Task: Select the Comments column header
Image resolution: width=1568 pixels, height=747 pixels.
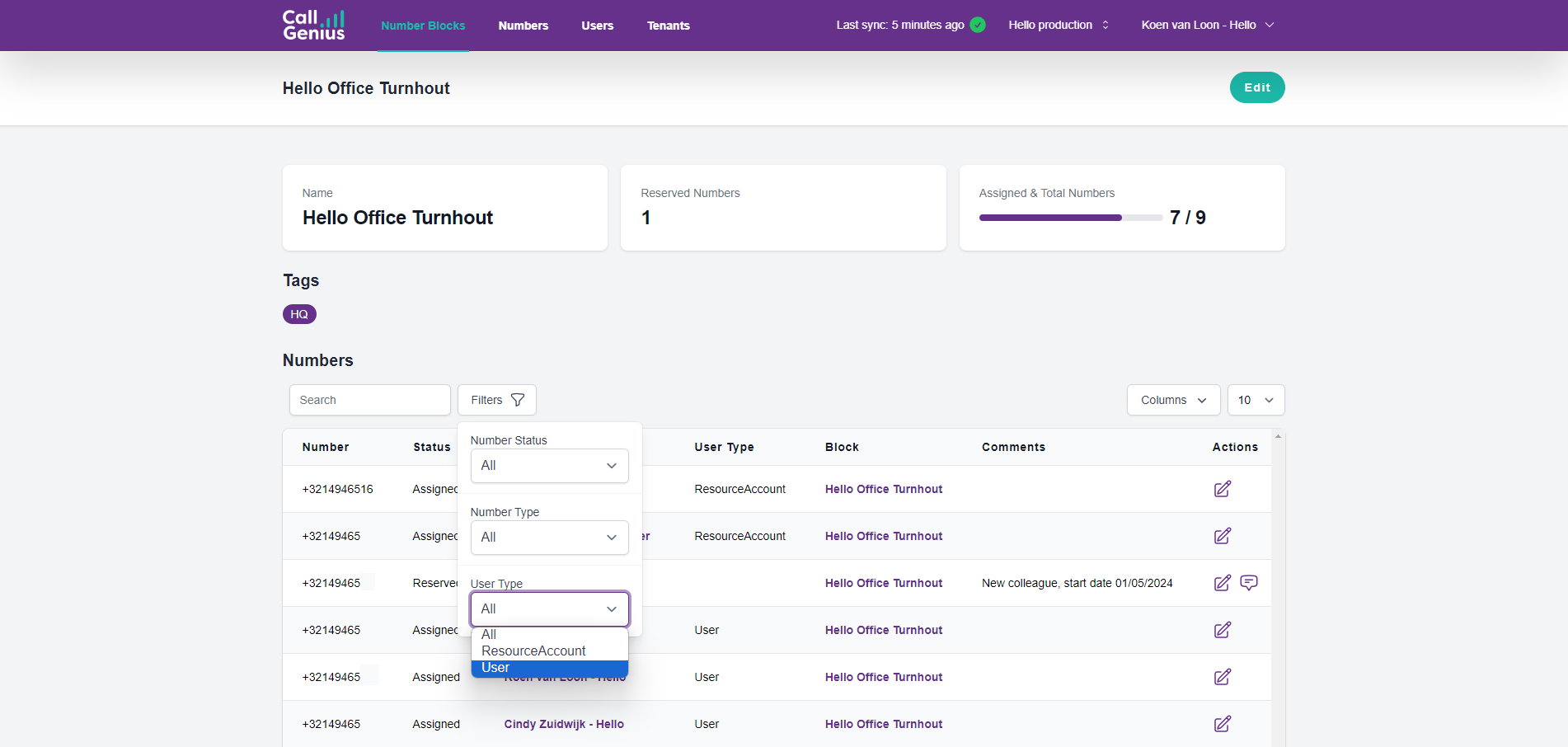Action: tap(1013, 447)
